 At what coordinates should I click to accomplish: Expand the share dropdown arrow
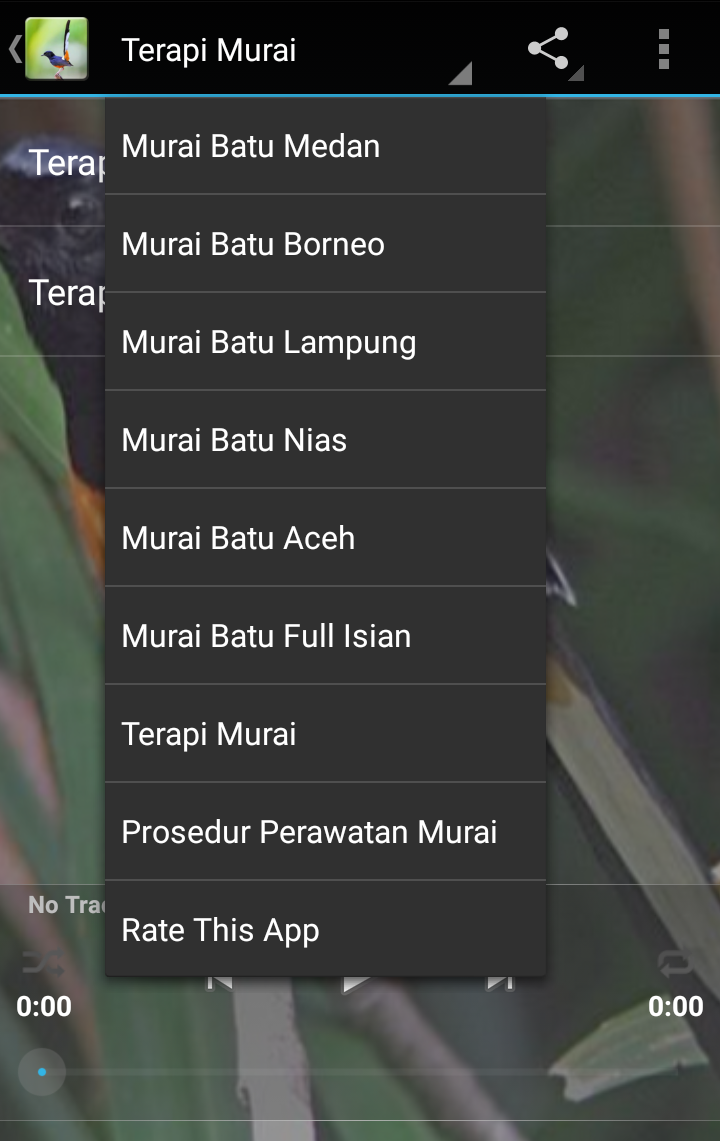coord(576,73)
